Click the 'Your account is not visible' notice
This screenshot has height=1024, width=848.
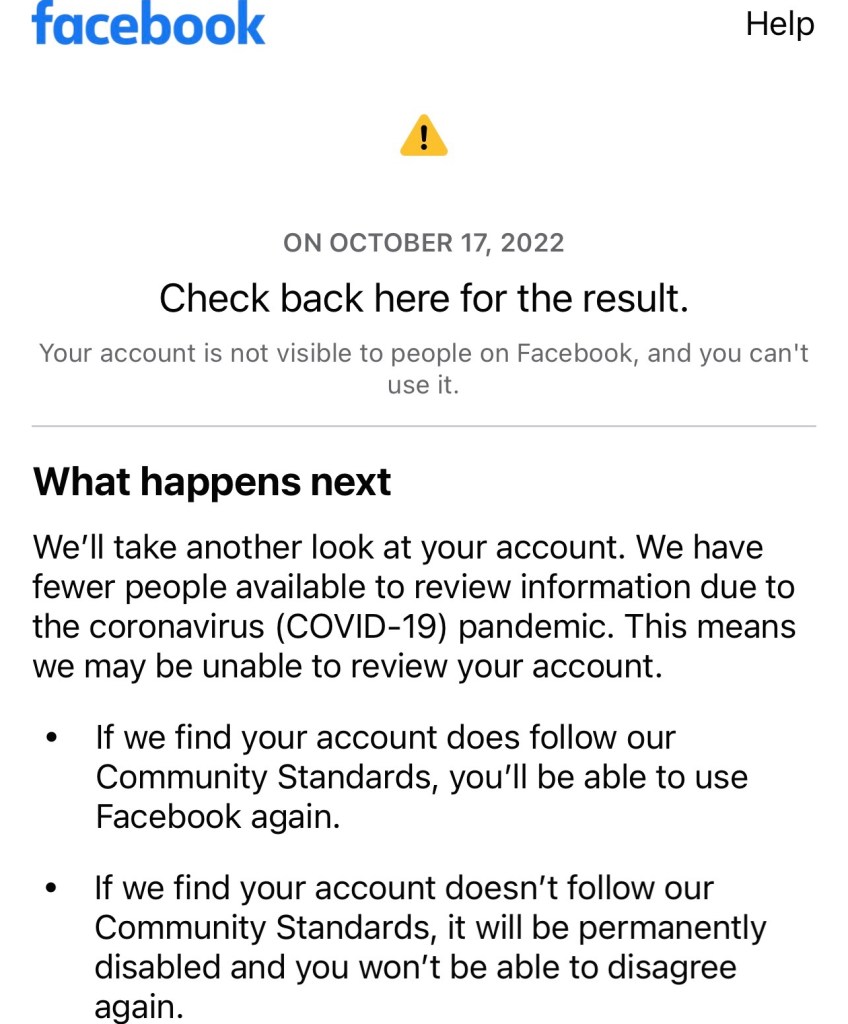pyautogui.click(x=424, y=368)
